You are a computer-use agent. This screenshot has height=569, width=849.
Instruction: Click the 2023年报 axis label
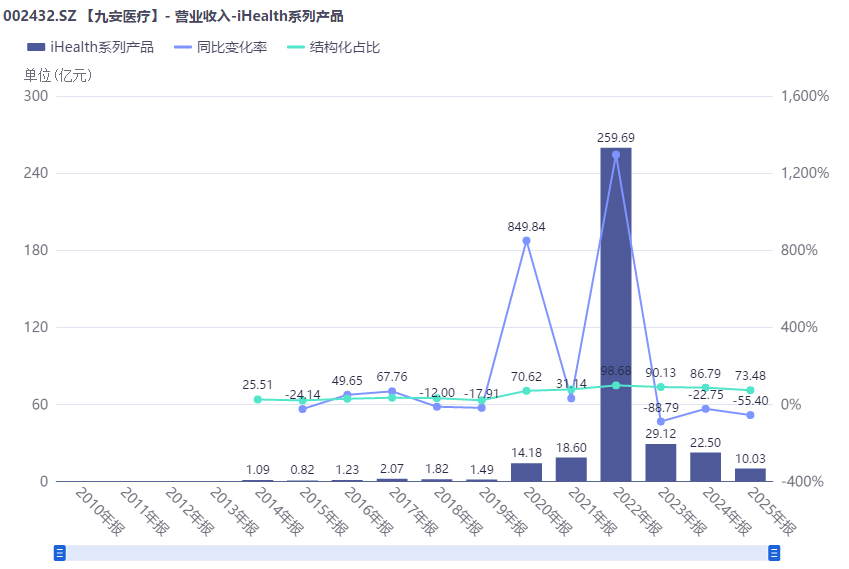(683, 511)
